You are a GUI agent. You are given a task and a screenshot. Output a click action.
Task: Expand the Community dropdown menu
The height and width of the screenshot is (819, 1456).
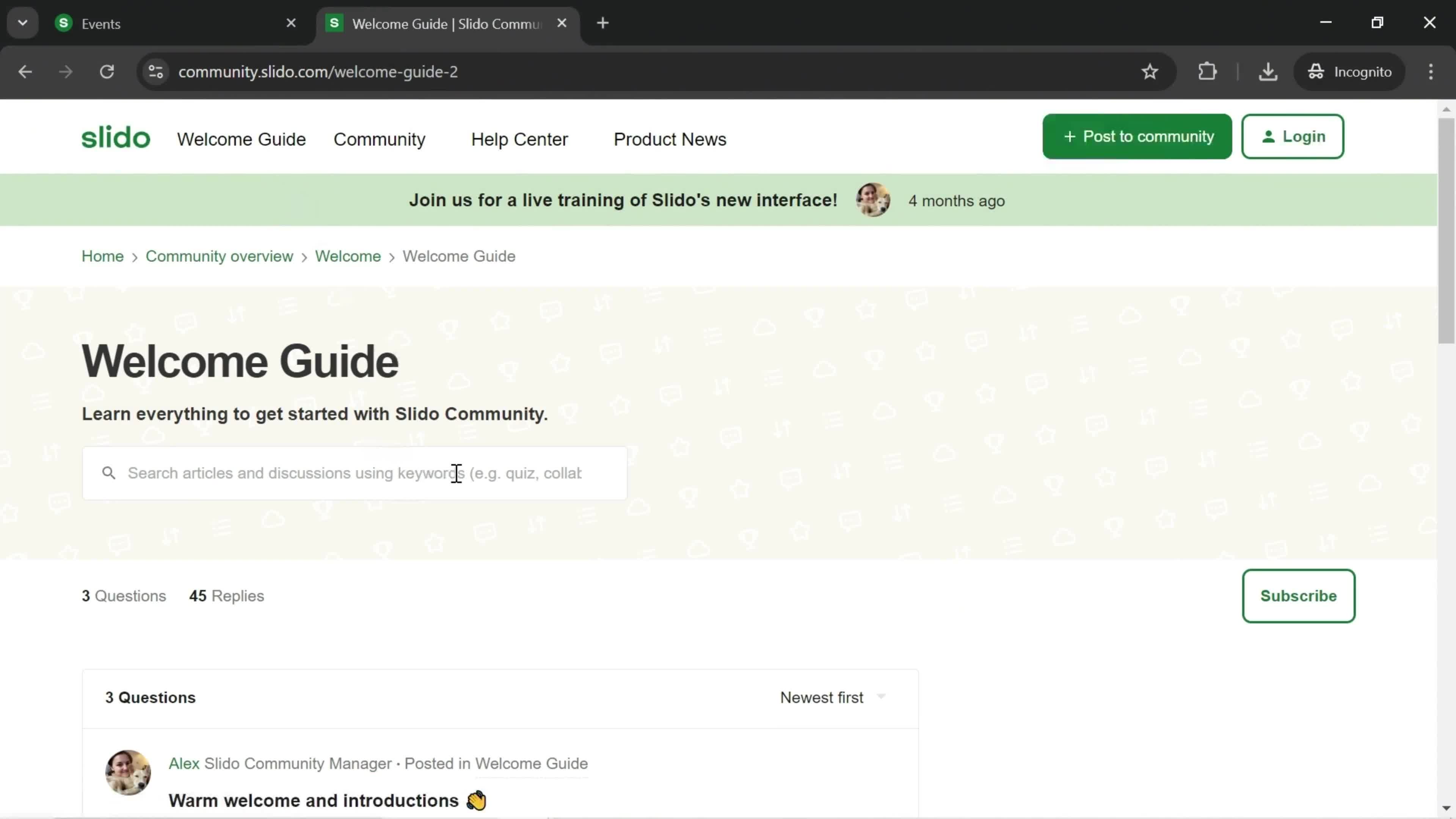(x=380, y=139)
